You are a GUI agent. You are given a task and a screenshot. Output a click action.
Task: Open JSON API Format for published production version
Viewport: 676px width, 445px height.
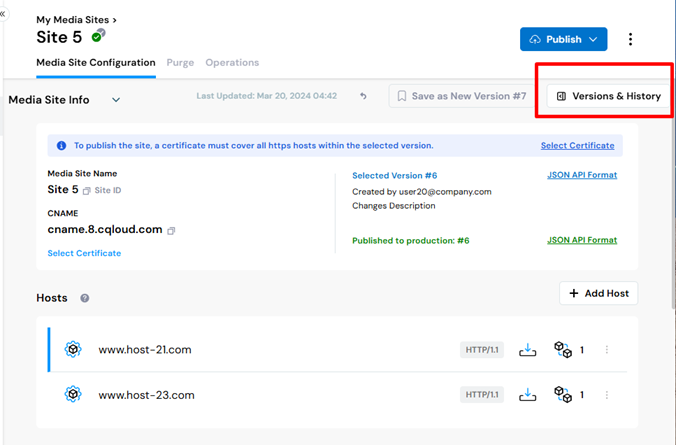[x=582, y=240]
